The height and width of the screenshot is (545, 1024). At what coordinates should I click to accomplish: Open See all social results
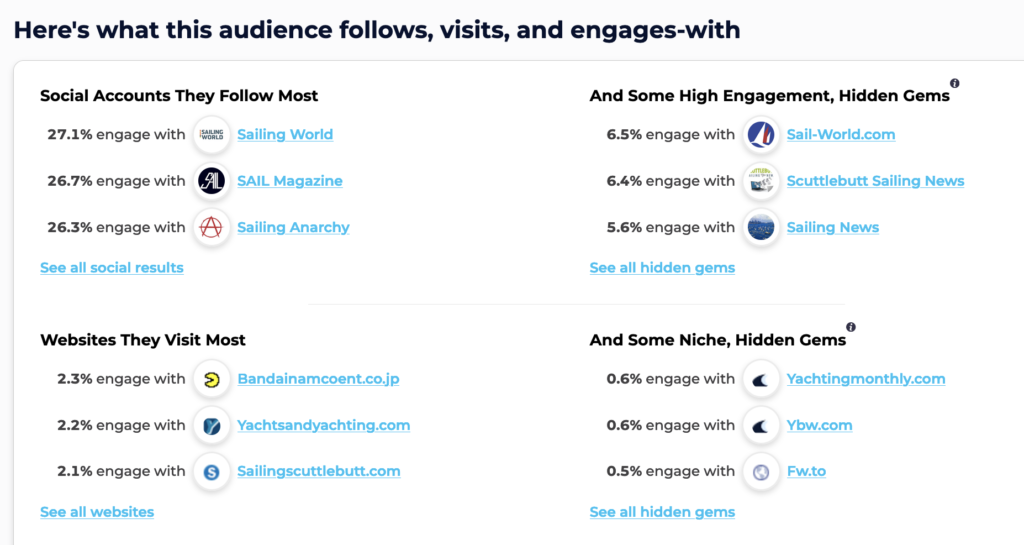[112, 268]
